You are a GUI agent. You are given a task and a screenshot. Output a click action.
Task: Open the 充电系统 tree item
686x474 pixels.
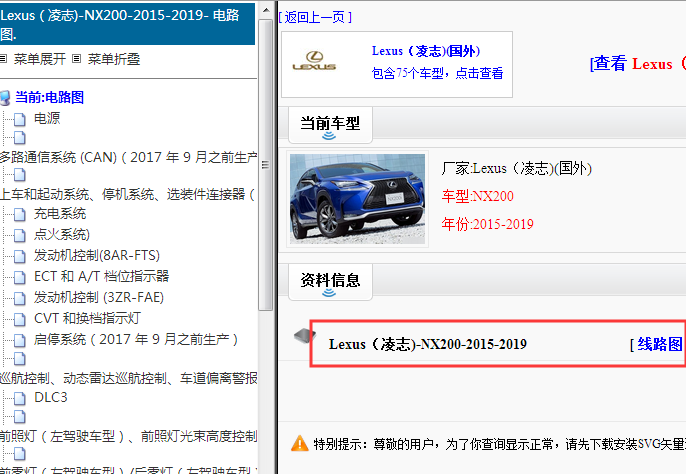coord(60,214)
